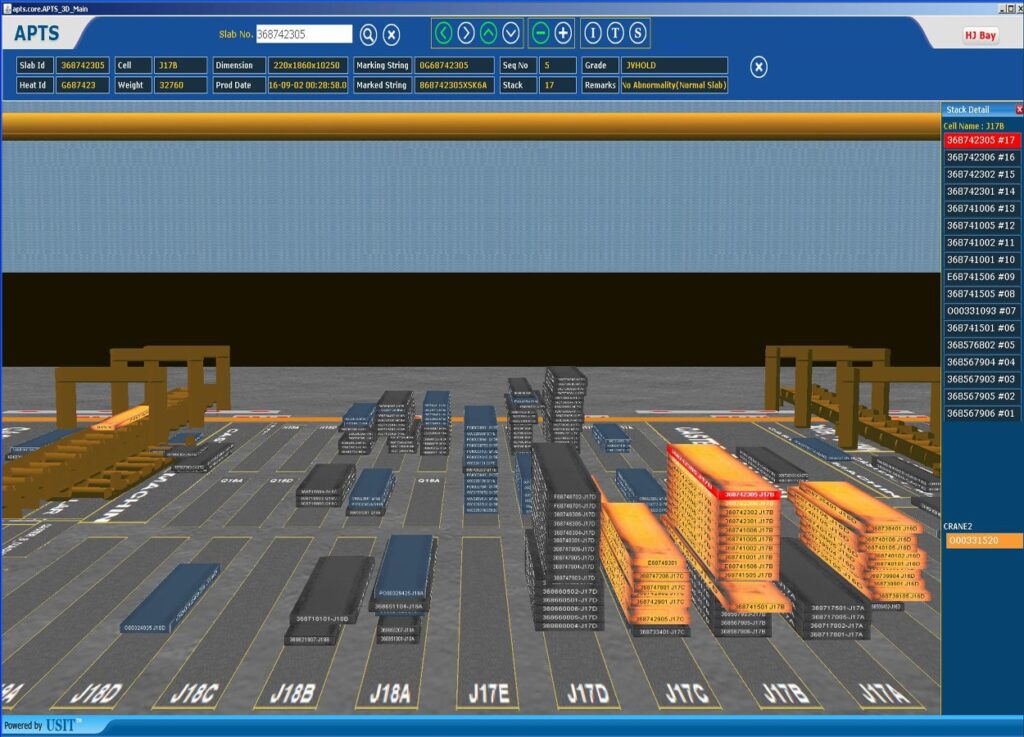Click the Dimension value 220x1860x10250
The height and width of the screenshot is (737, 1024).
307,65
